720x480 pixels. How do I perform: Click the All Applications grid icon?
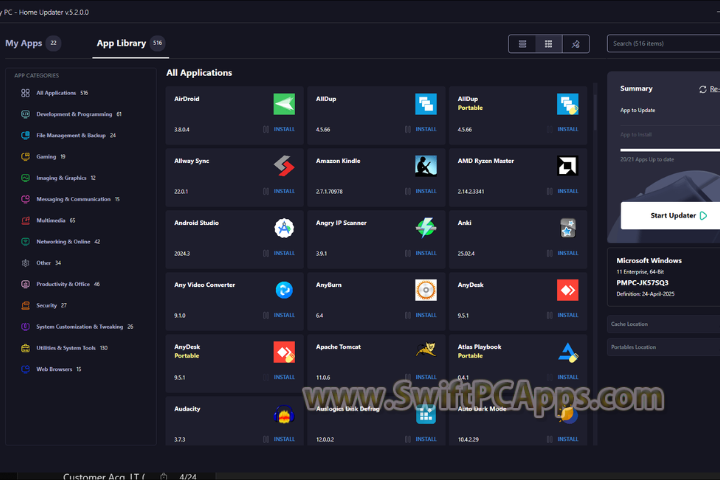[25, 93]
